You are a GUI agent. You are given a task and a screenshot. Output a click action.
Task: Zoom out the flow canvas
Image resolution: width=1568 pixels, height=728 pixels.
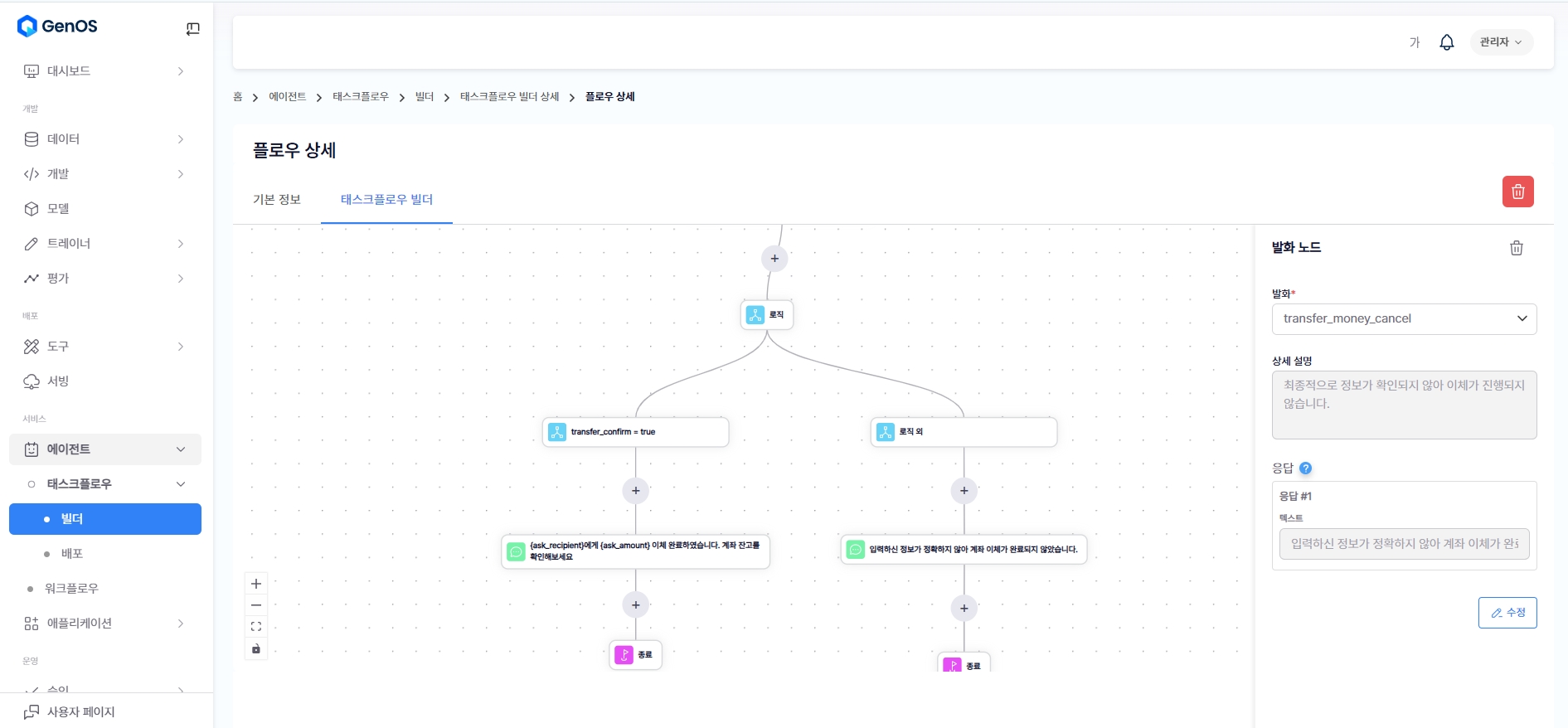256,605
